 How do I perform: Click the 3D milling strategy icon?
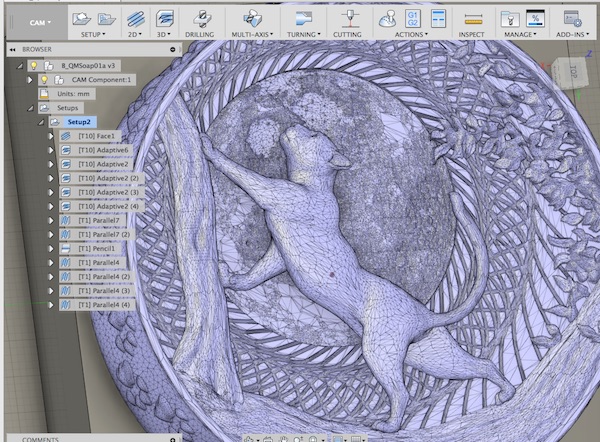[165, 18]
